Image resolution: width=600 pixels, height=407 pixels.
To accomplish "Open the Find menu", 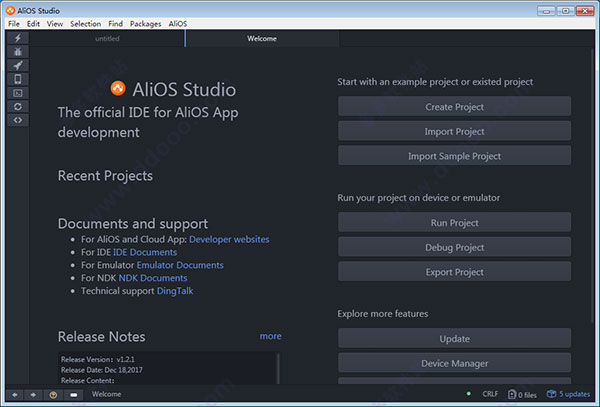I will tap(115, 24).
